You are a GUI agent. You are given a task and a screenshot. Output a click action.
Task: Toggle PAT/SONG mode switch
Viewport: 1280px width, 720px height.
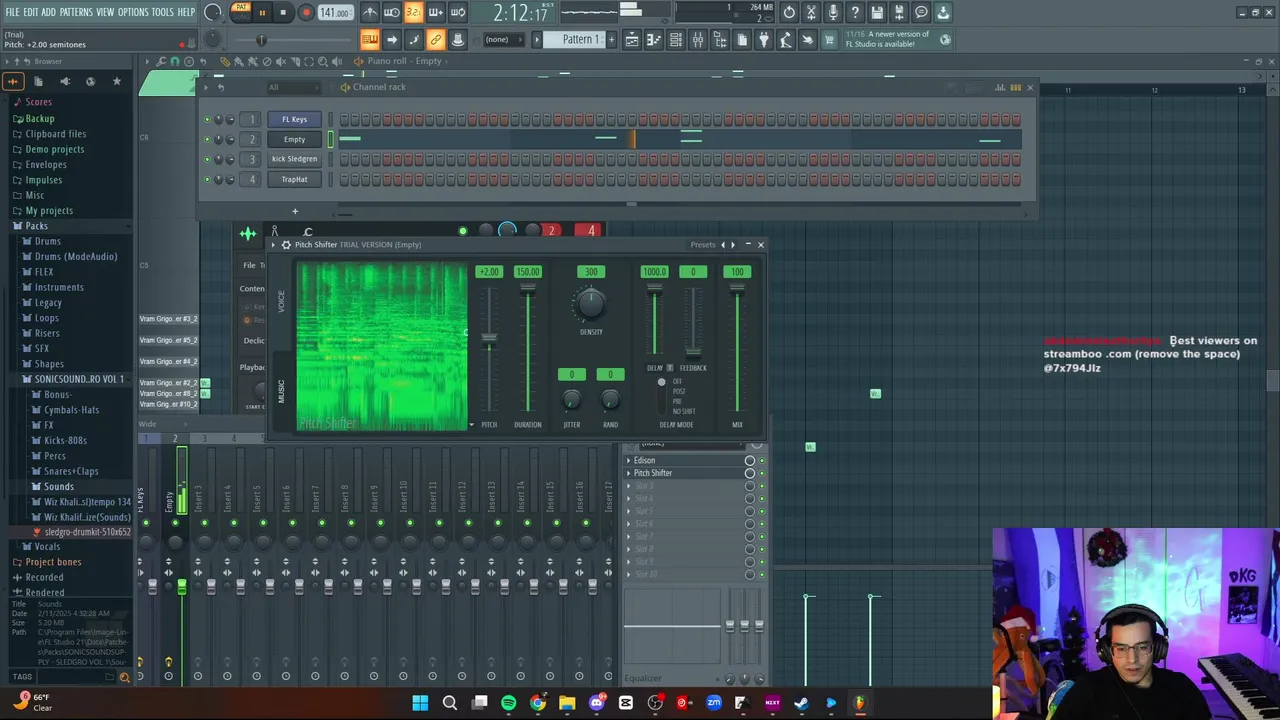pyautogui.click(x=241, y=12)
